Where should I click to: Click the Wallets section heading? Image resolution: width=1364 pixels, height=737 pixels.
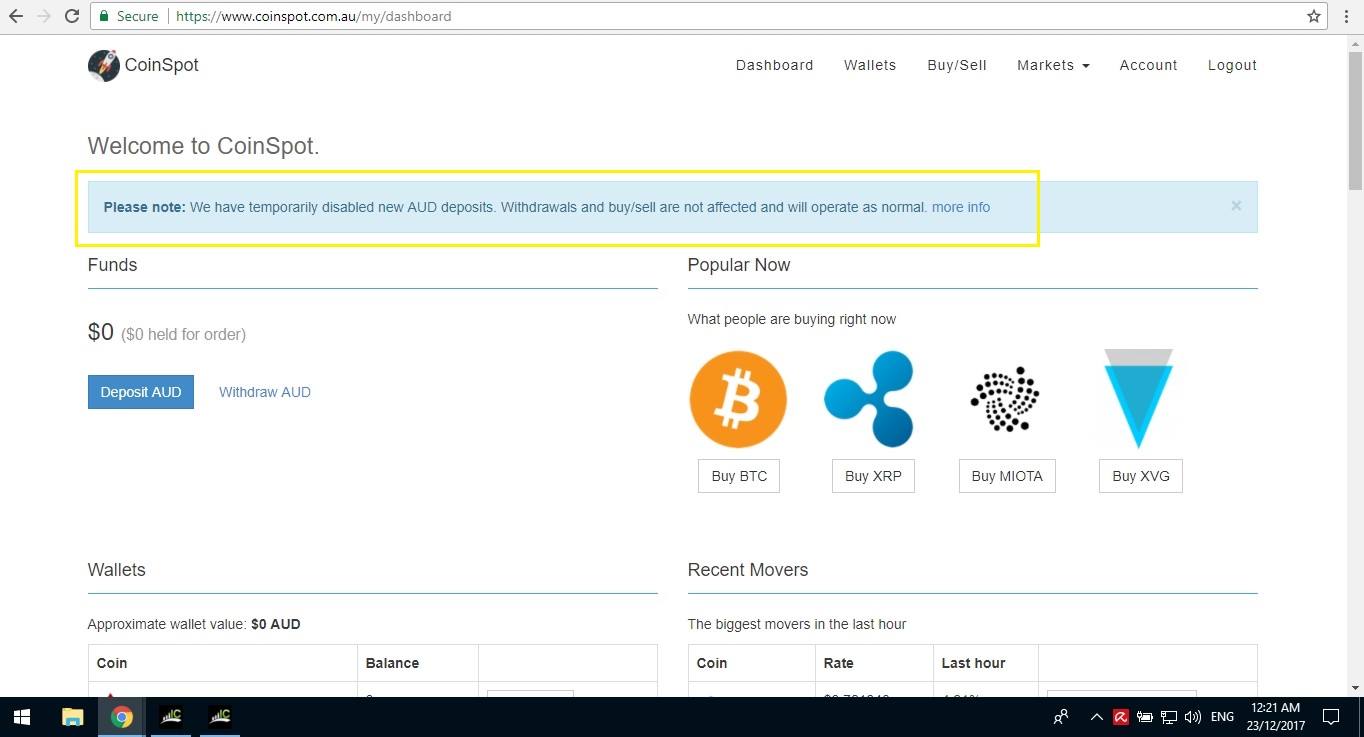point(117,570)
